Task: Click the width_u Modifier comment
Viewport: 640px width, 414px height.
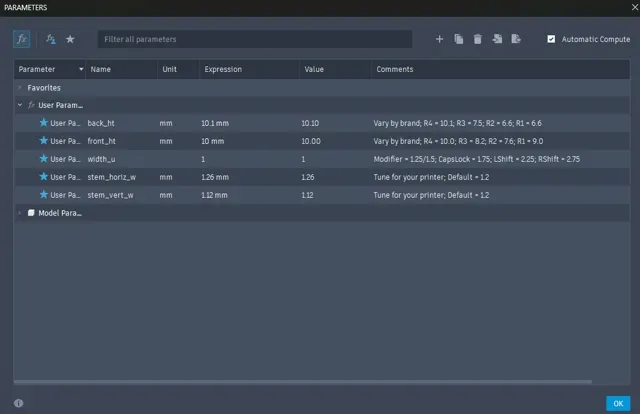Action: [476, 159]
